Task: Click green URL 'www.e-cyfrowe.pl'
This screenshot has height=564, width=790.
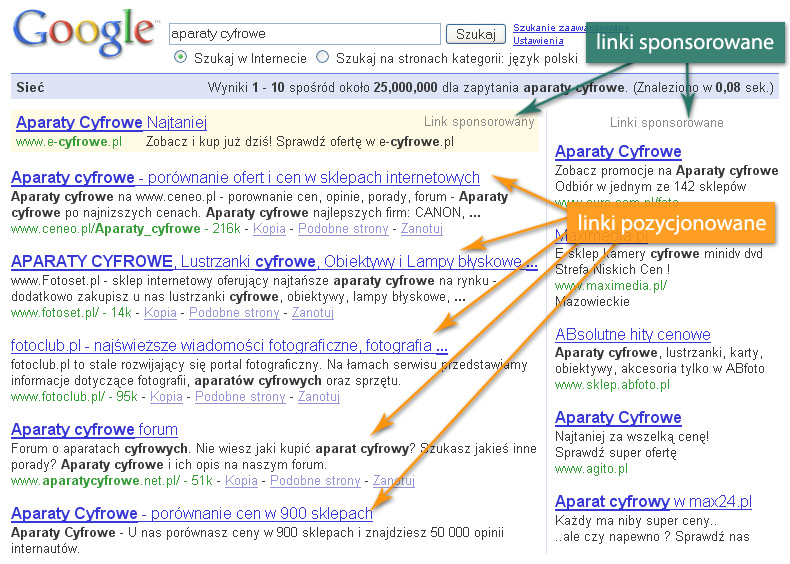Action: click(x=69, y=142)
